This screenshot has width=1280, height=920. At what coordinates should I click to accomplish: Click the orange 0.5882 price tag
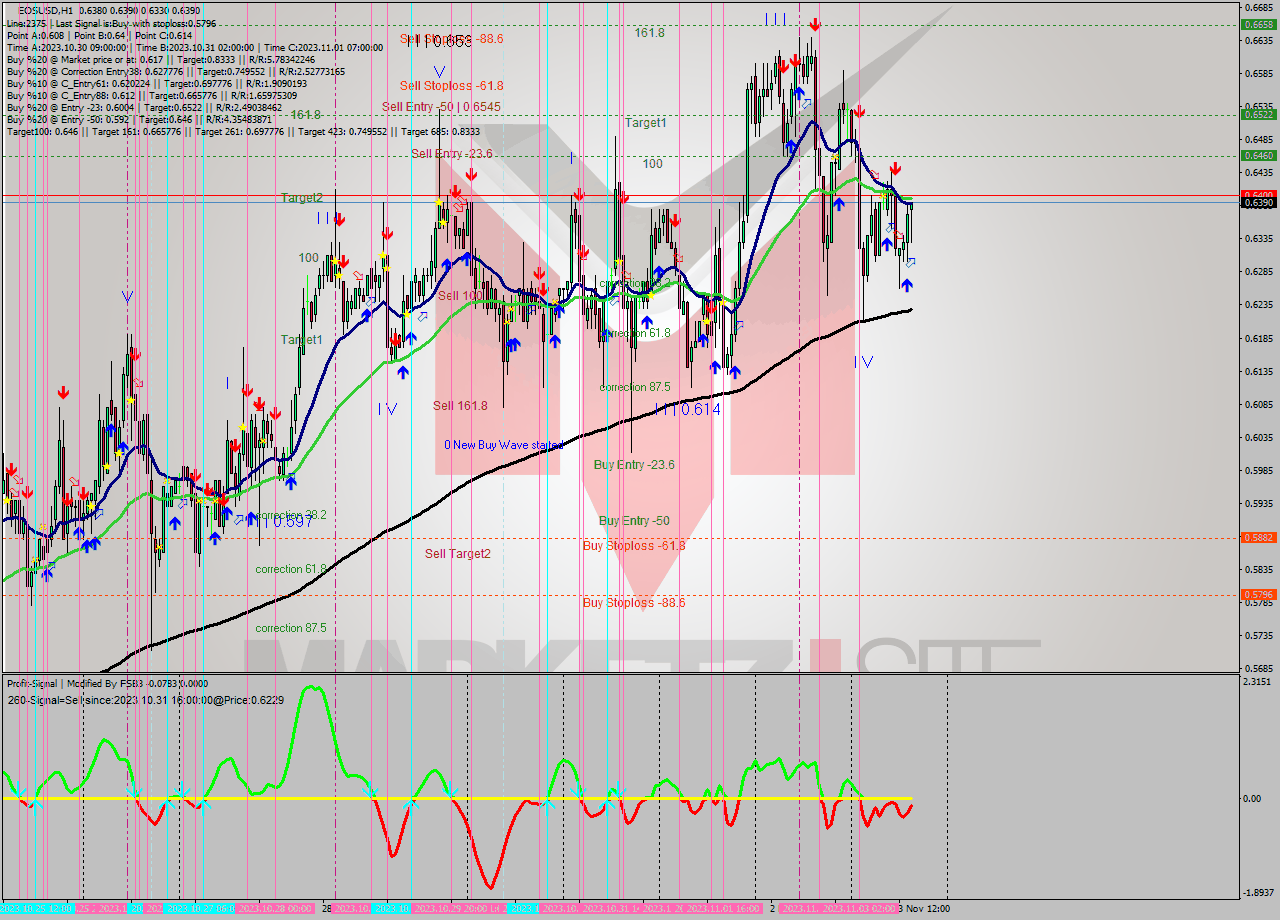[1257, 537]
